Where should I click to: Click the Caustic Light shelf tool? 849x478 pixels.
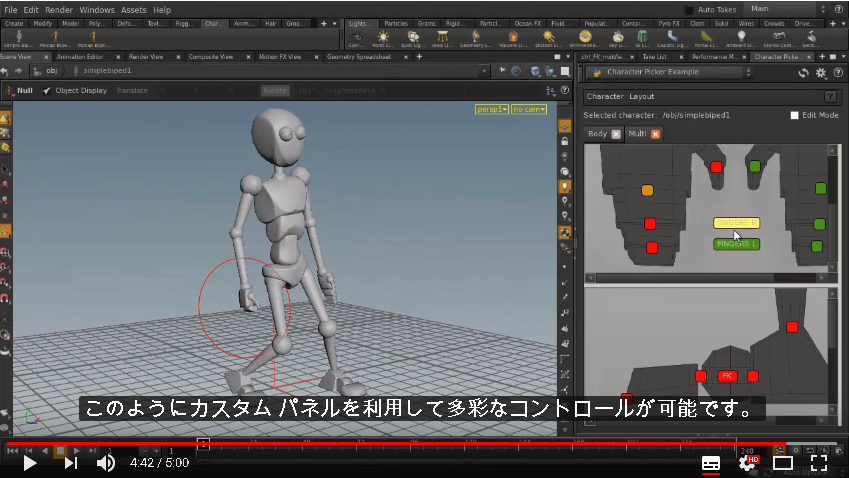coord(672,39)
